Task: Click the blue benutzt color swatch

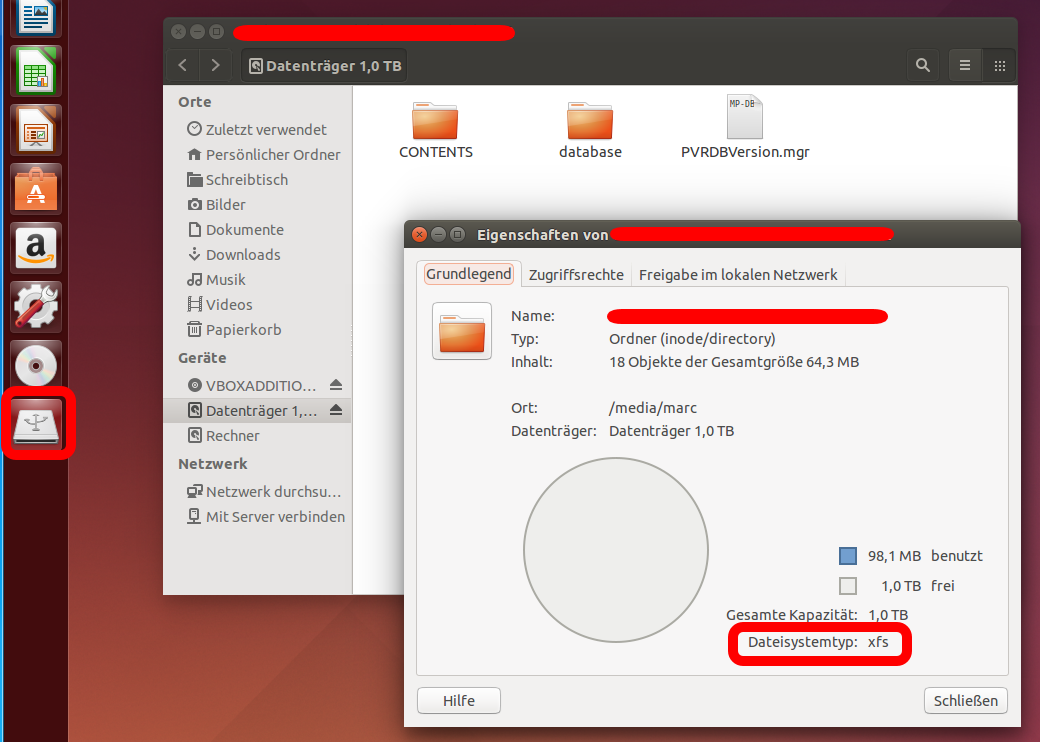Action: 847,555
